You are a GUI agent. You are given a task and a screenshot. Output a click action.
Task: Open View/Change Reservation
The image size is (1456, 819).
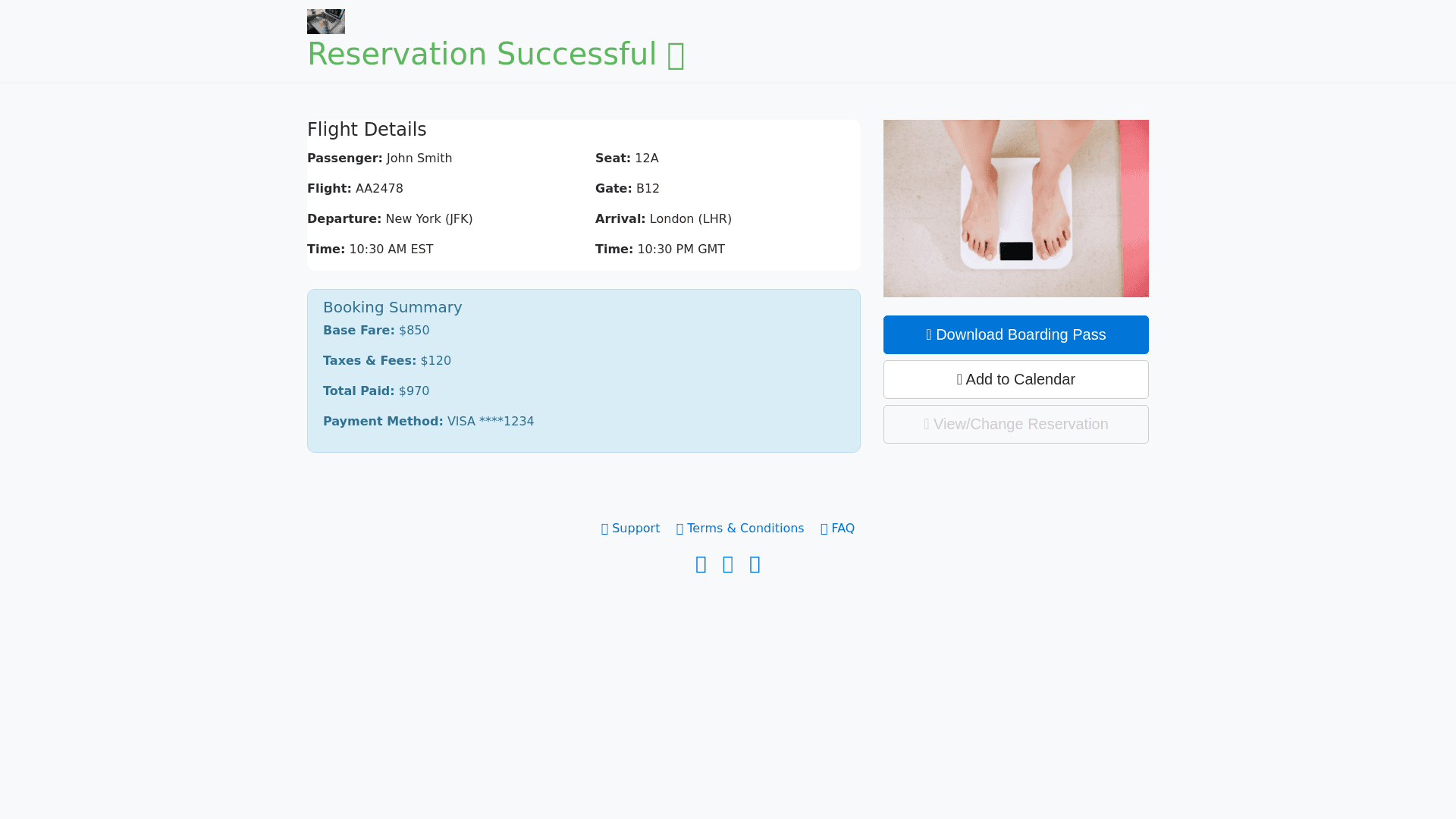1015,424
